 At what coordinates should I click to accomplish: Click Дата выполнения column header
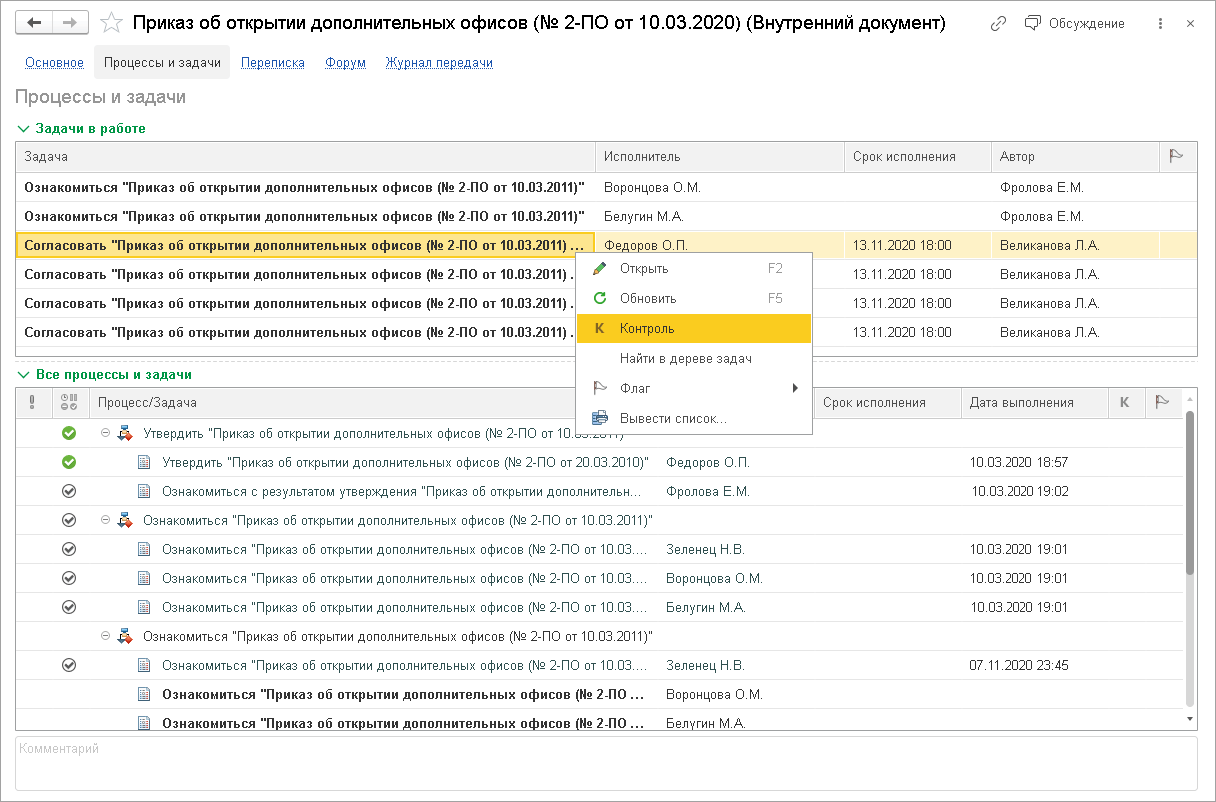tap(1035, 402)
